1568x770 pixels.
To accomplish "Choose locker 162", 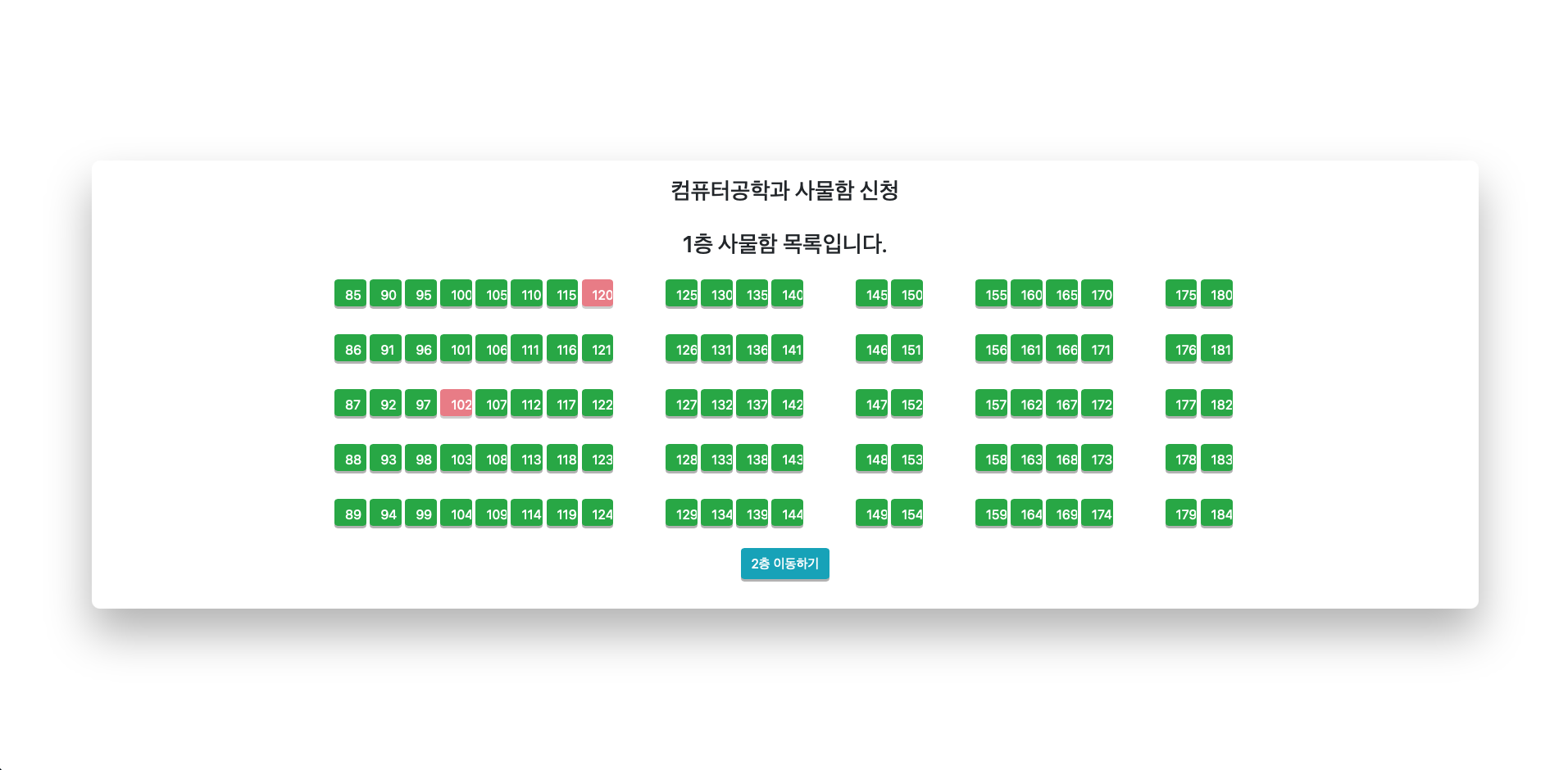I will click(1026, 404).
